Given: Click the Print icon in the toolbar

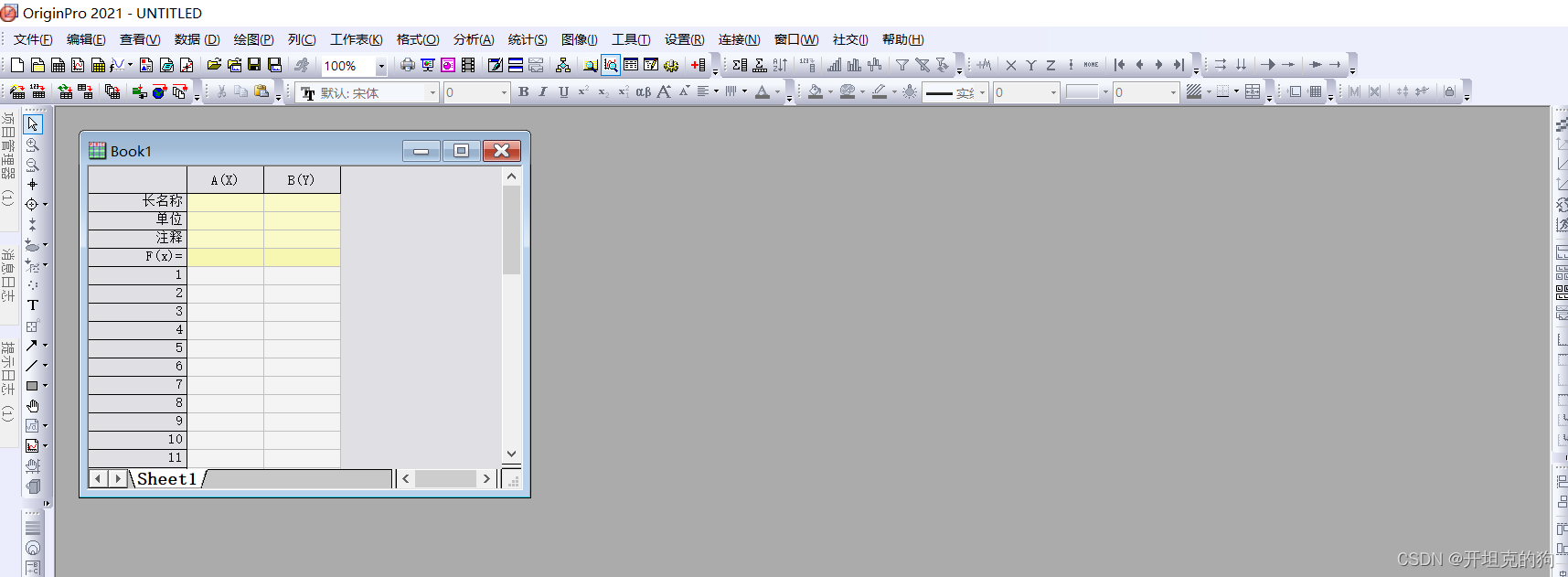Looking at the screenshot, I should click(x=408, y=65).
